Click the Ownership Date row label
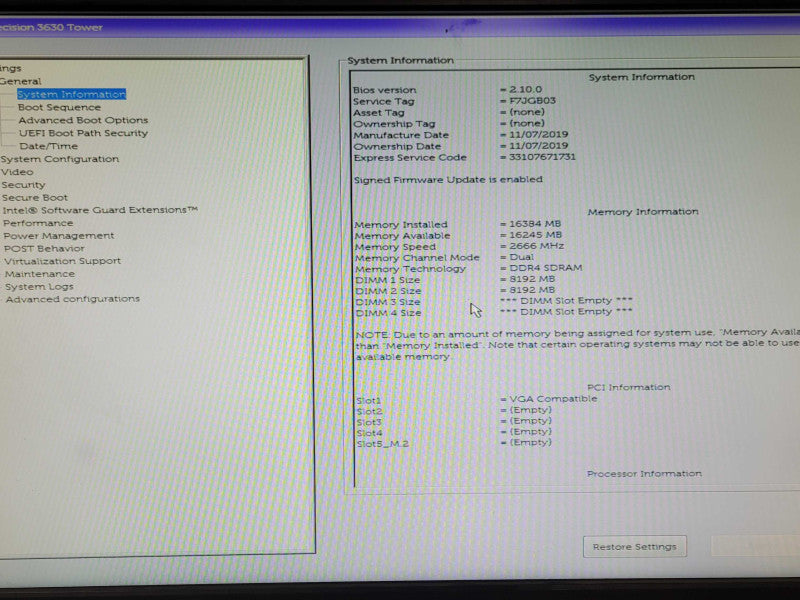Image resolution: width=800 pixels, height=600 pixels. [x=397, y=146]
